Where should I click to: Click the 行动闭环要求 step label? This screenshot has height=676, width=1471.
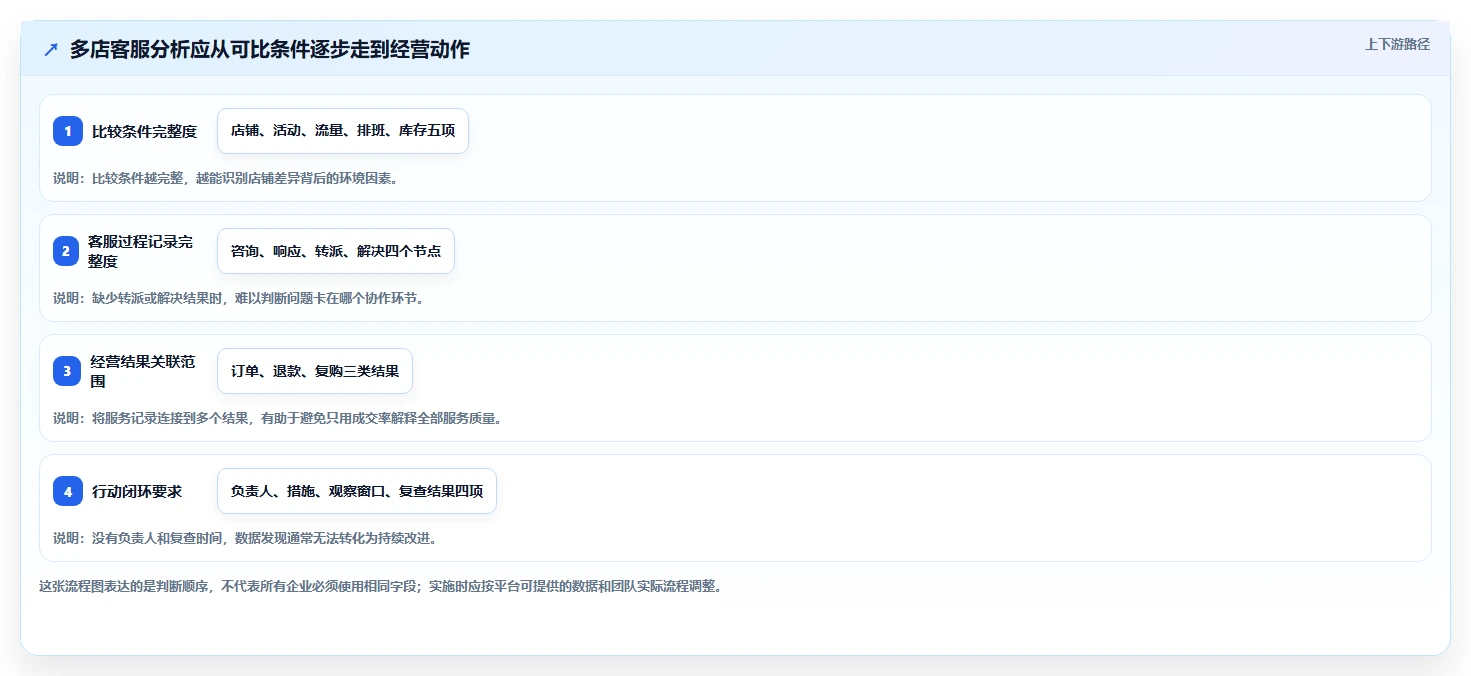pyautogui.click(x=137, y=491)
